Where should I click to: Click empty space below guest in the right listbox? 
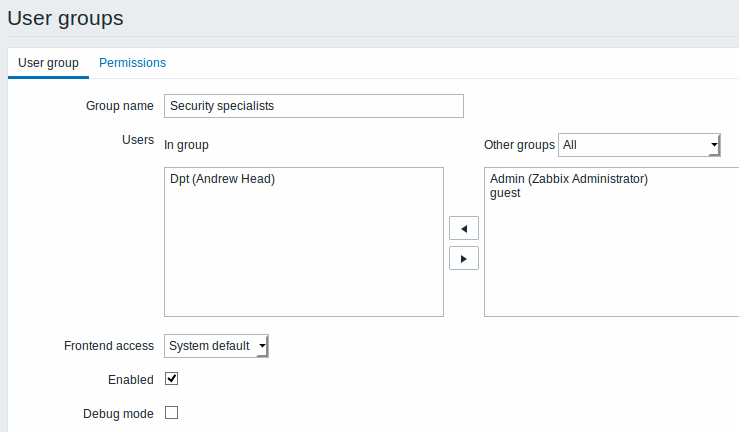click(x=610, y=260)
